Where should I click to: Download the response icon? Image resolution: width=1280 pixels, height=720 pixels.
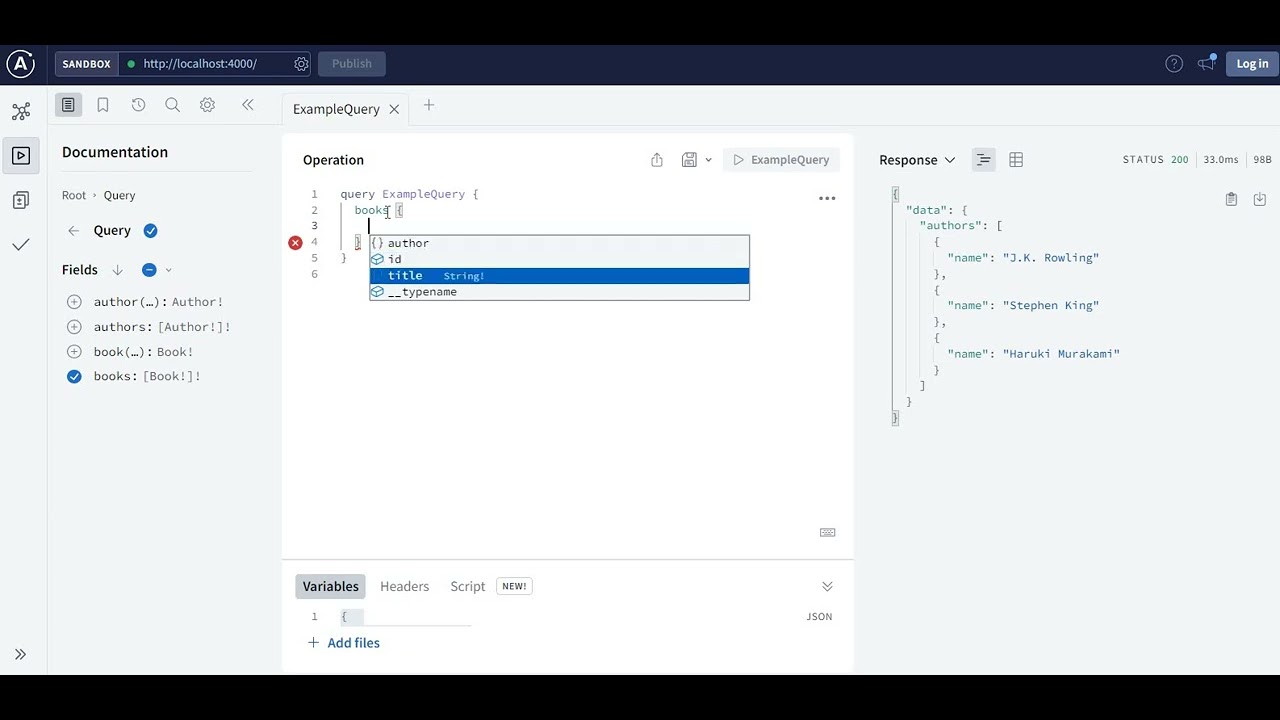[x=1259, y=199]
